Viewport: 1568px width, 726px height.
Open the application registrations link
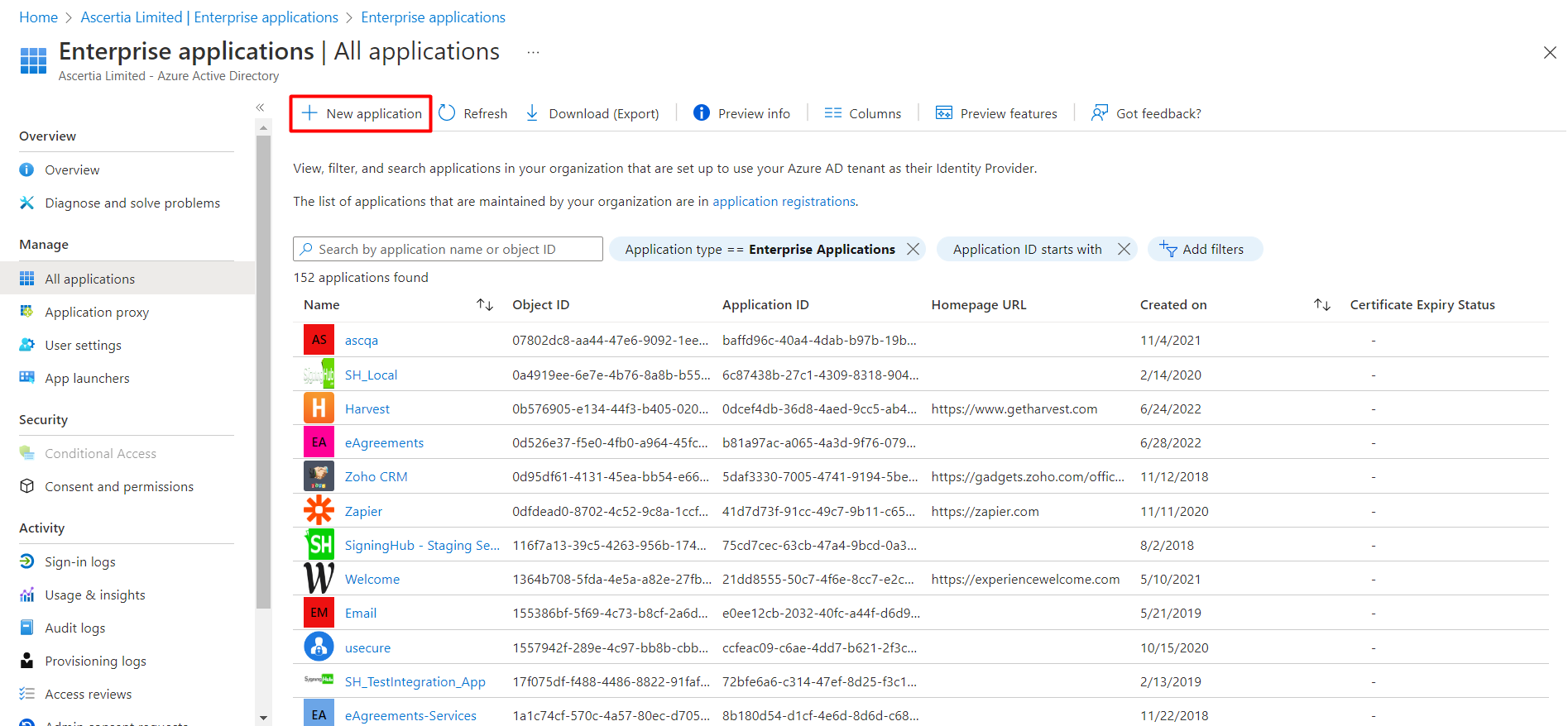point(784,202)
